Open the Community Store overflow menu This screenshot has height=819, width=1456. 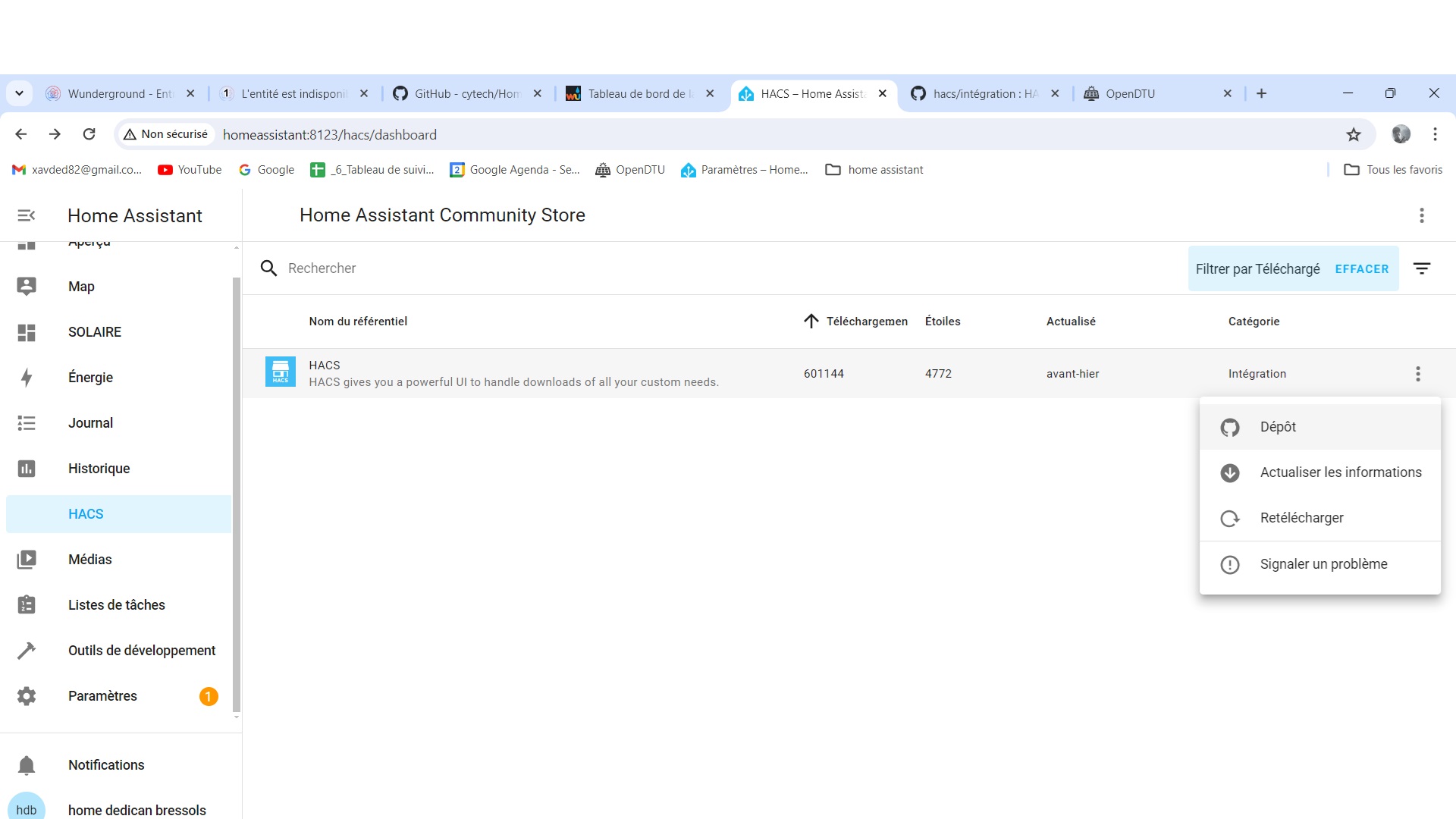pyautogui.click(x=1422, y=215)
